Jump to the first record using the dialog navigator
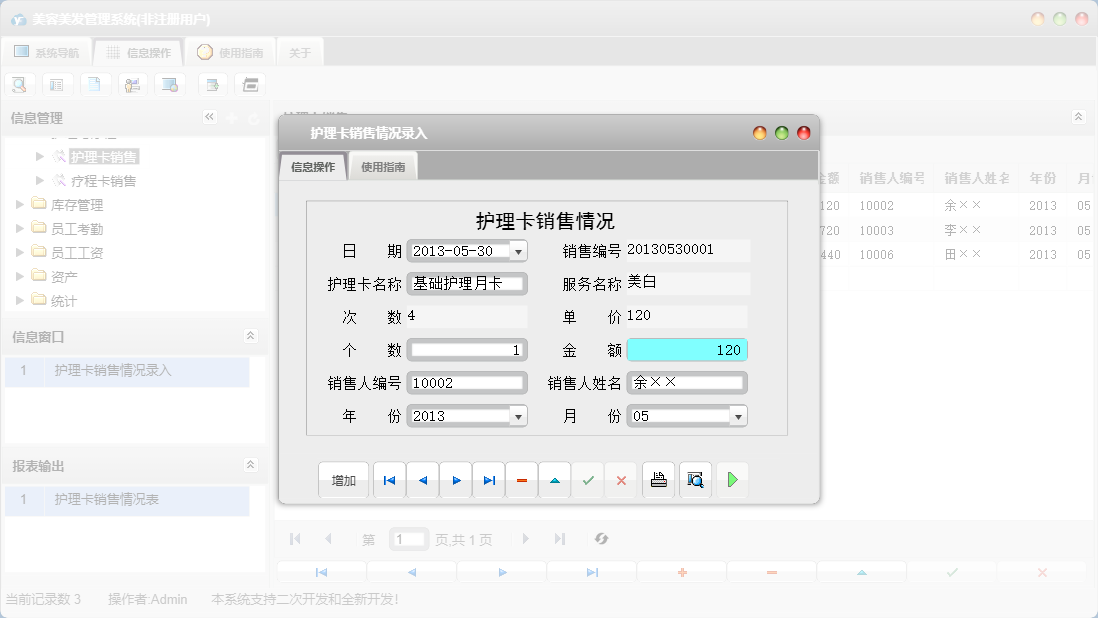The height and width of the screenshot is (618, 1098). pyautogui.click(x=389, y=480)
